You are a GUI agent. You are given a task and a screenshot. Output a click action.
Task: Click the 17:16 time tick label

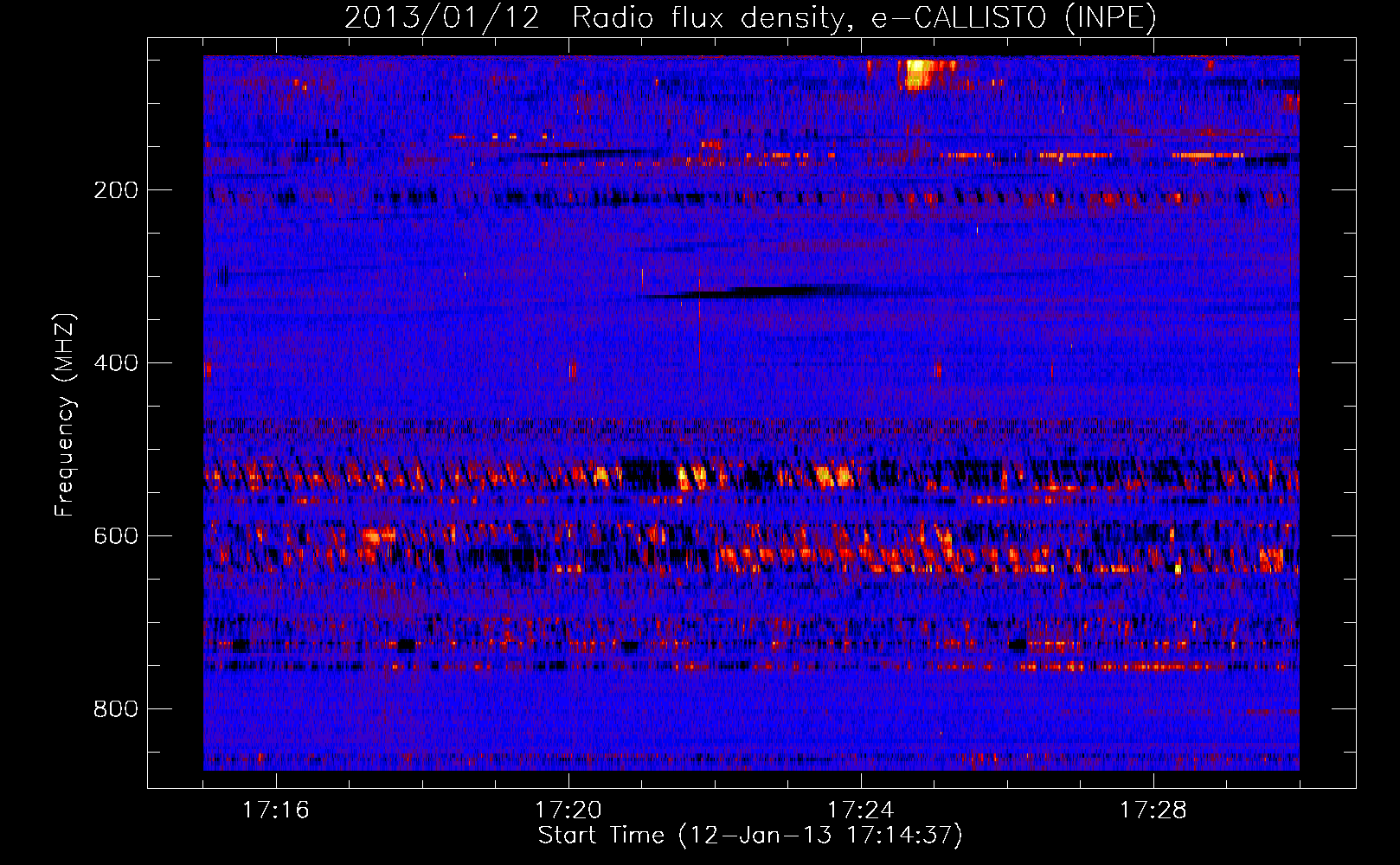[x=276, y=811]
